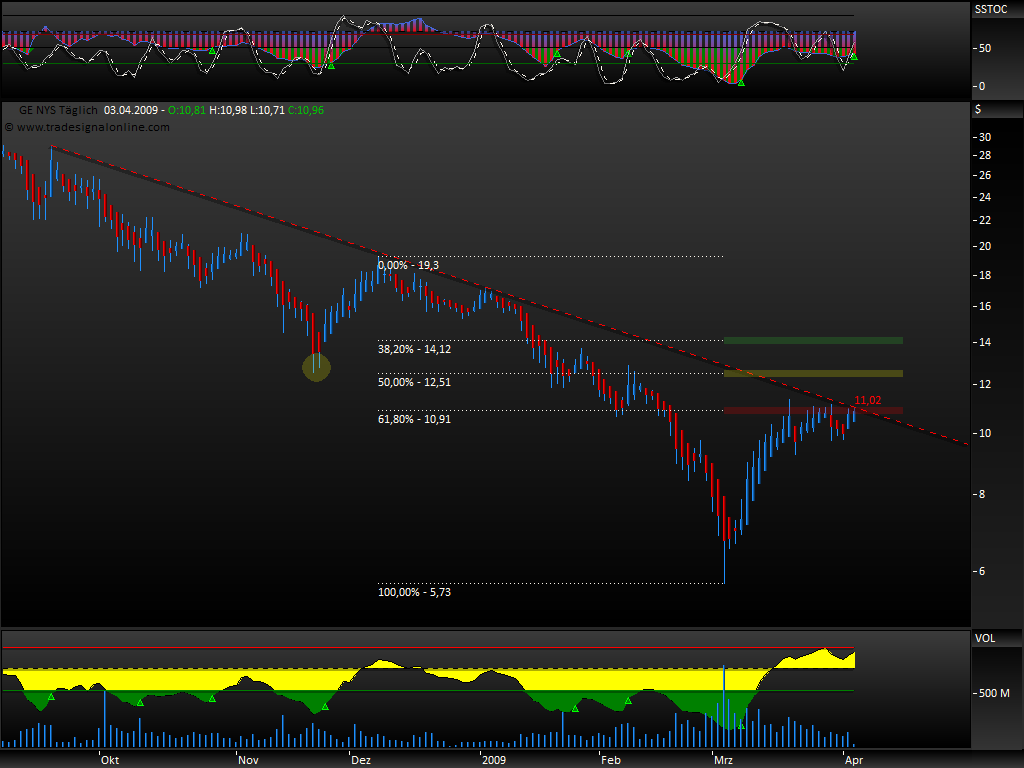Click the green signal triangle at SSTOC's right end

(854, 57)
